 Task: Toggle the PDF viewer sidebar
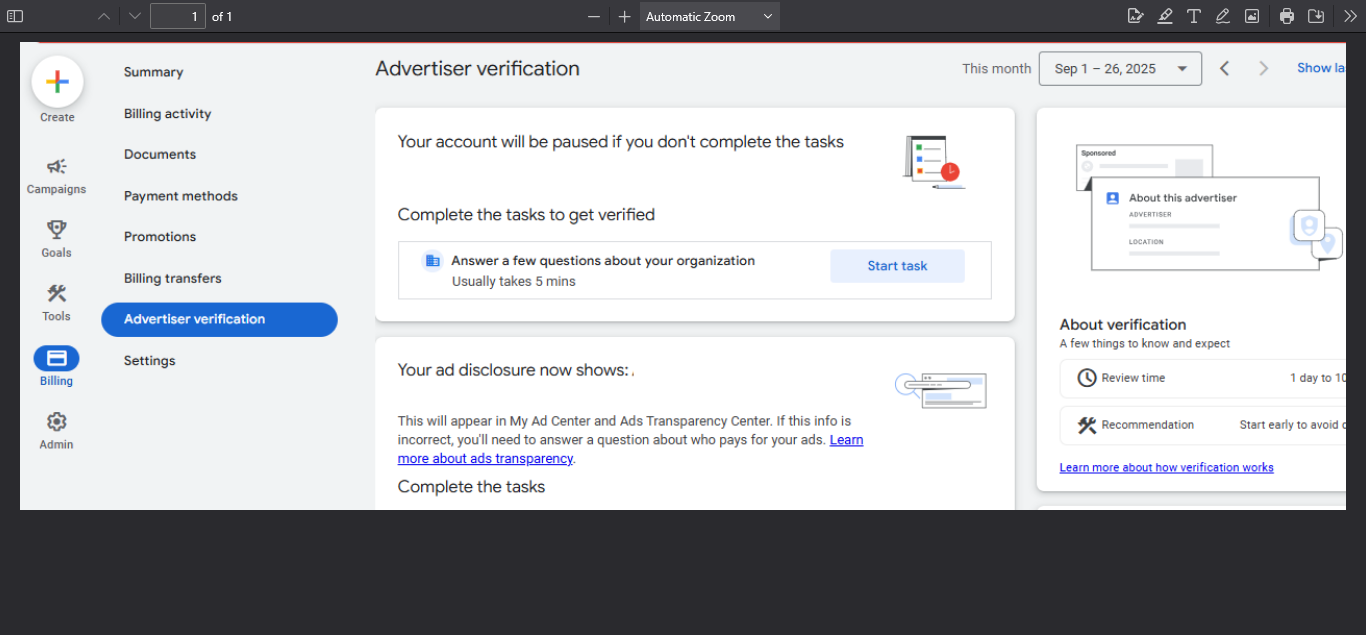click(x=15, y=16)
